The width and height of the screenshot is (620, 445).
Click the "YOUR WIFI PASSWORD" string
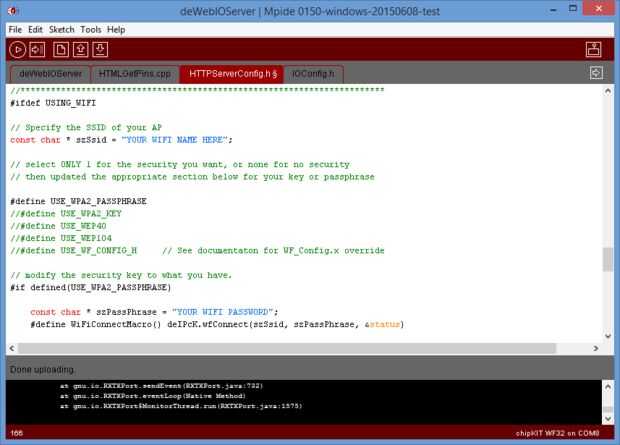[223, 312]
